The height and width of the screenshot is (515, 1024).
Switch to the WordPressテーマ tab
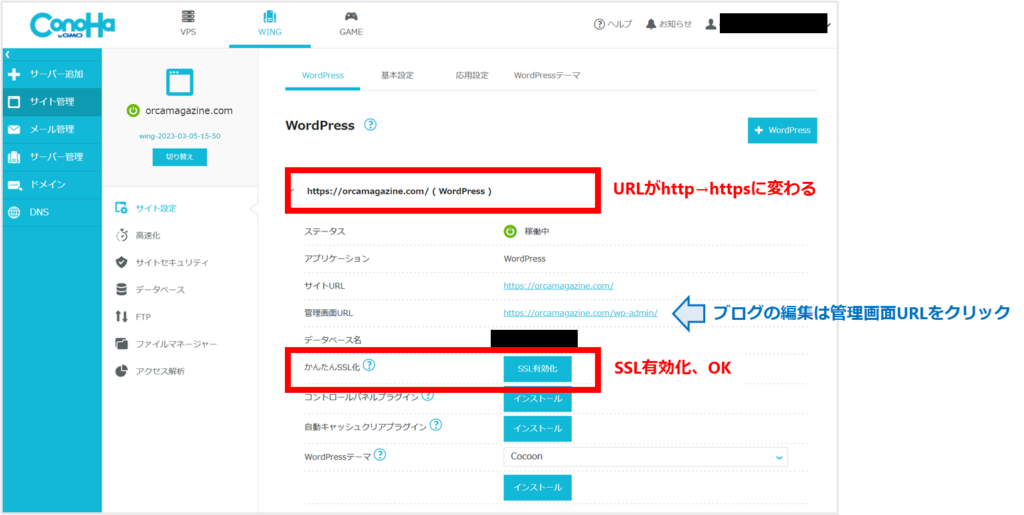tap(547, 76)
